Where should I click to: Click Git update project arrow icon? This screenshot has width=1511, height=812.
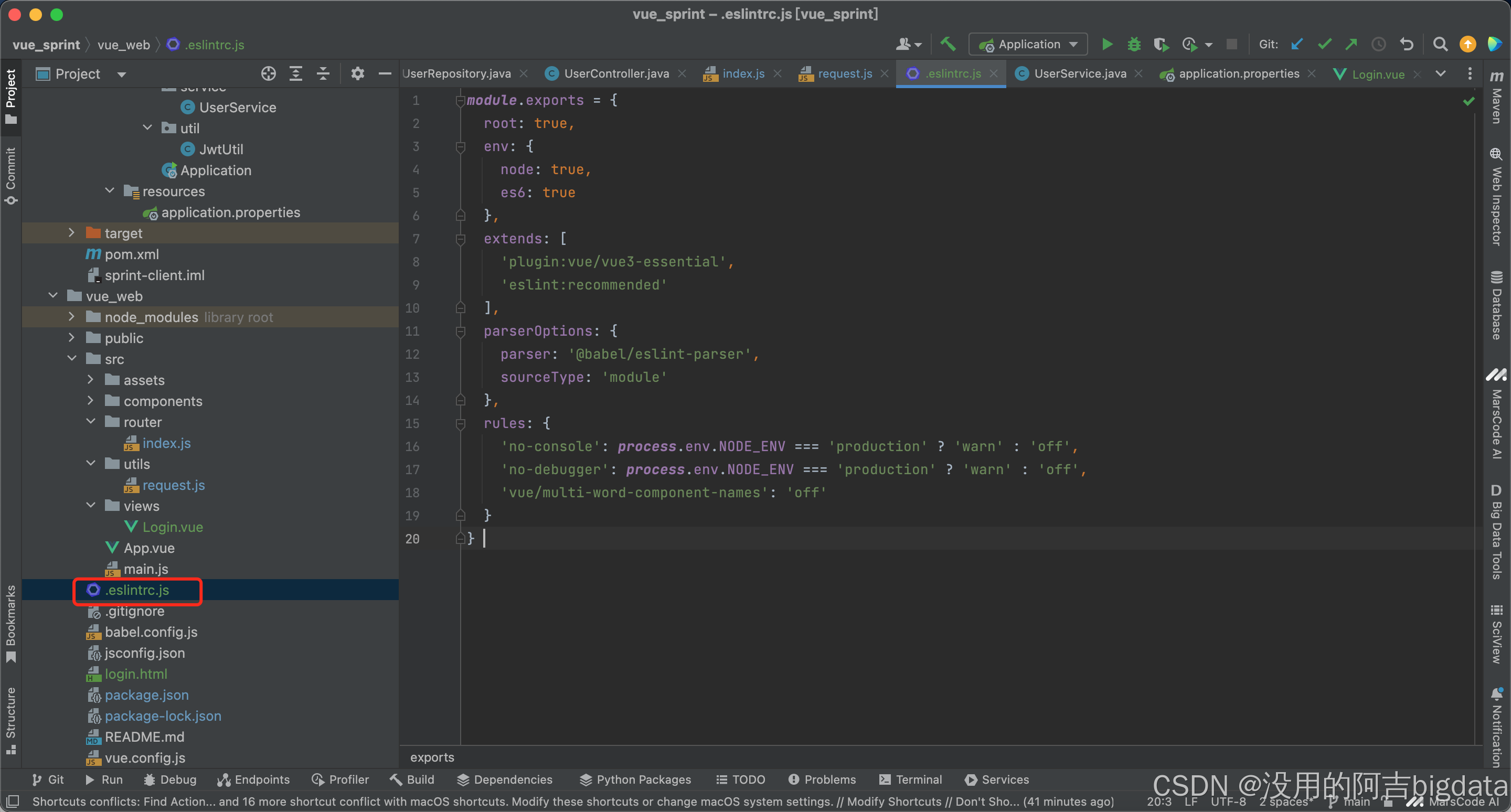click(1296, 45)
